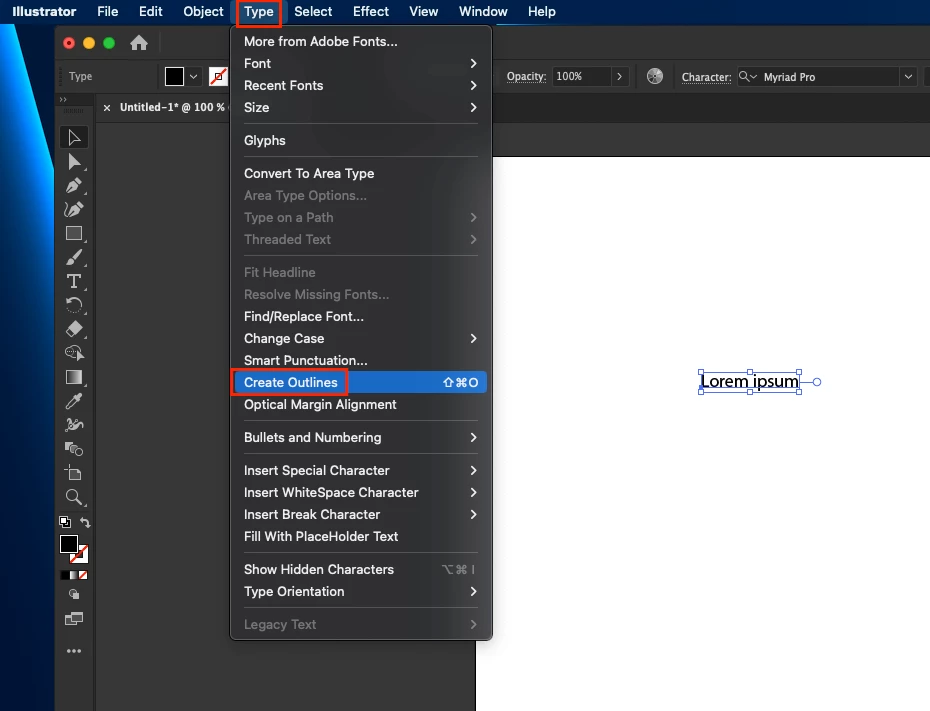Select the Symbol Sprayer tool
The width and height of the screenshot is (930, 711).
click(74, 425)
